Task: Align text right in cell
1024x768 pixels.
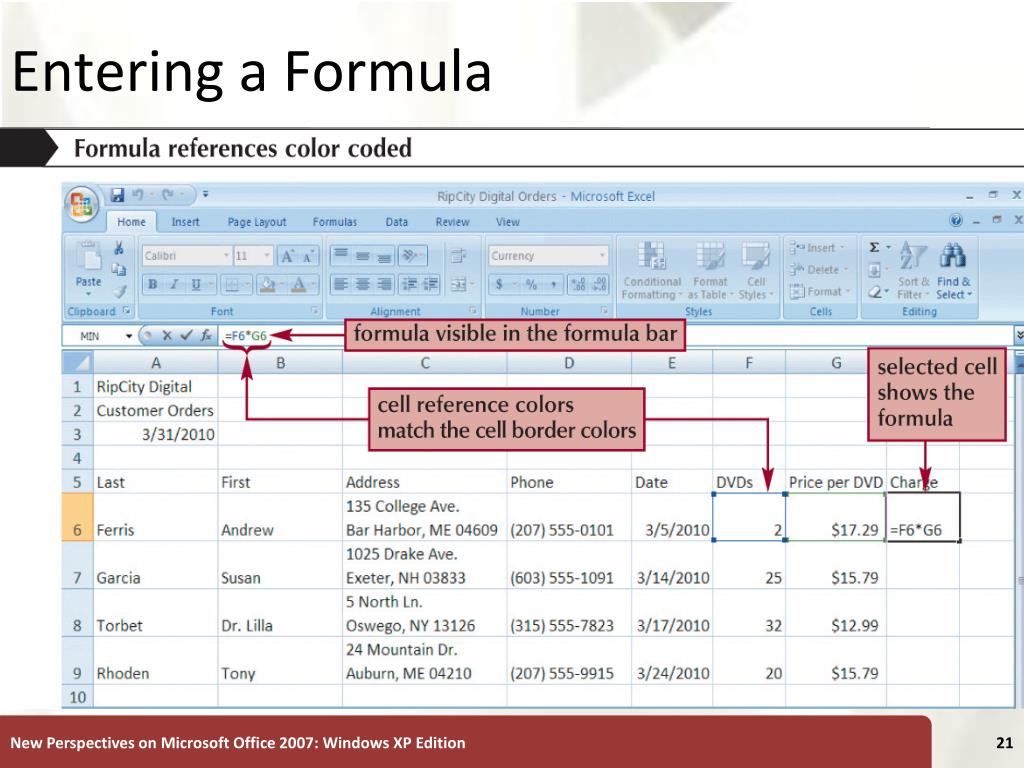Action: click(x=385, y=284)
